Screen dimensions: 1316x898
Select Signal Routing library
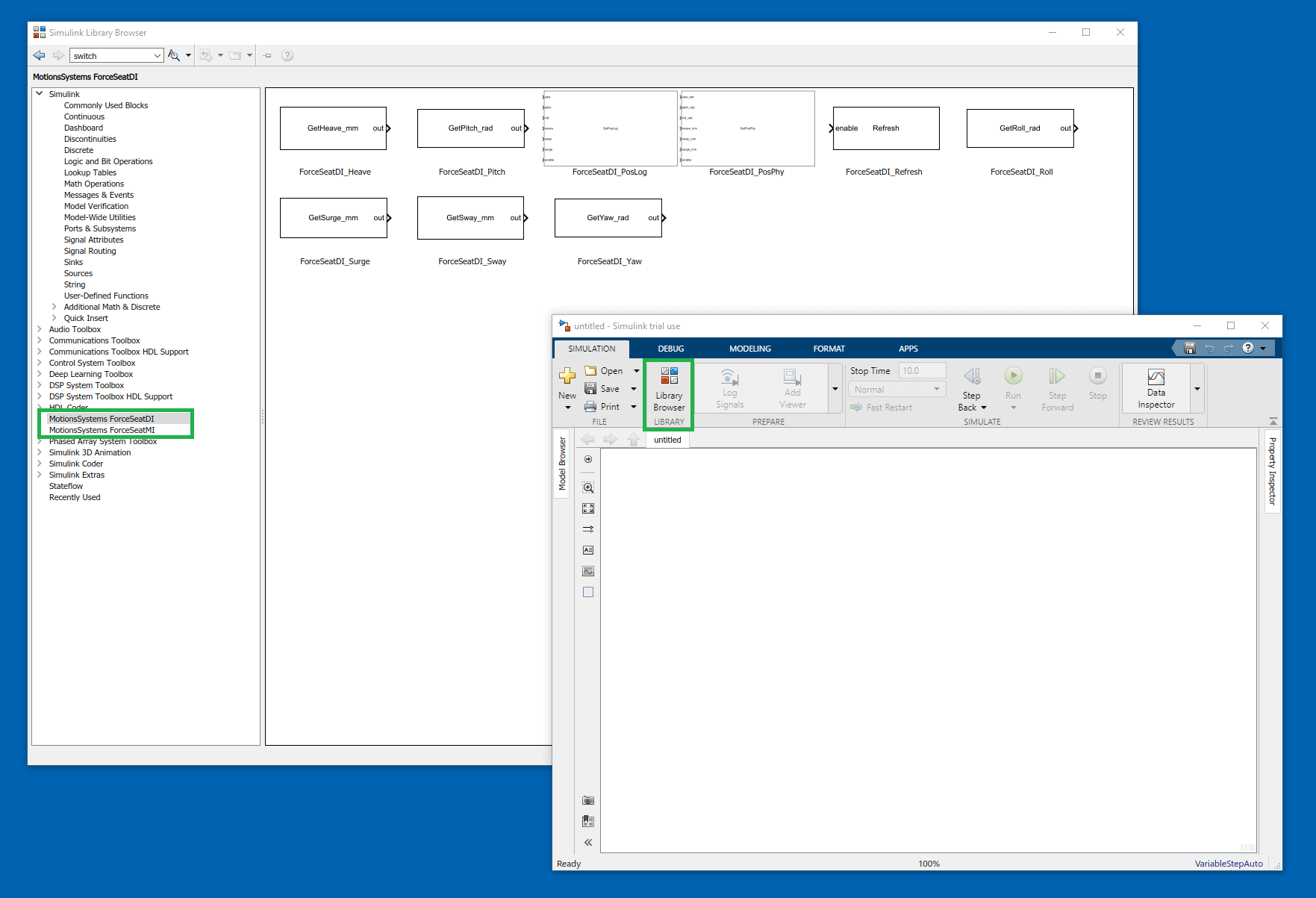pos(90,251)
